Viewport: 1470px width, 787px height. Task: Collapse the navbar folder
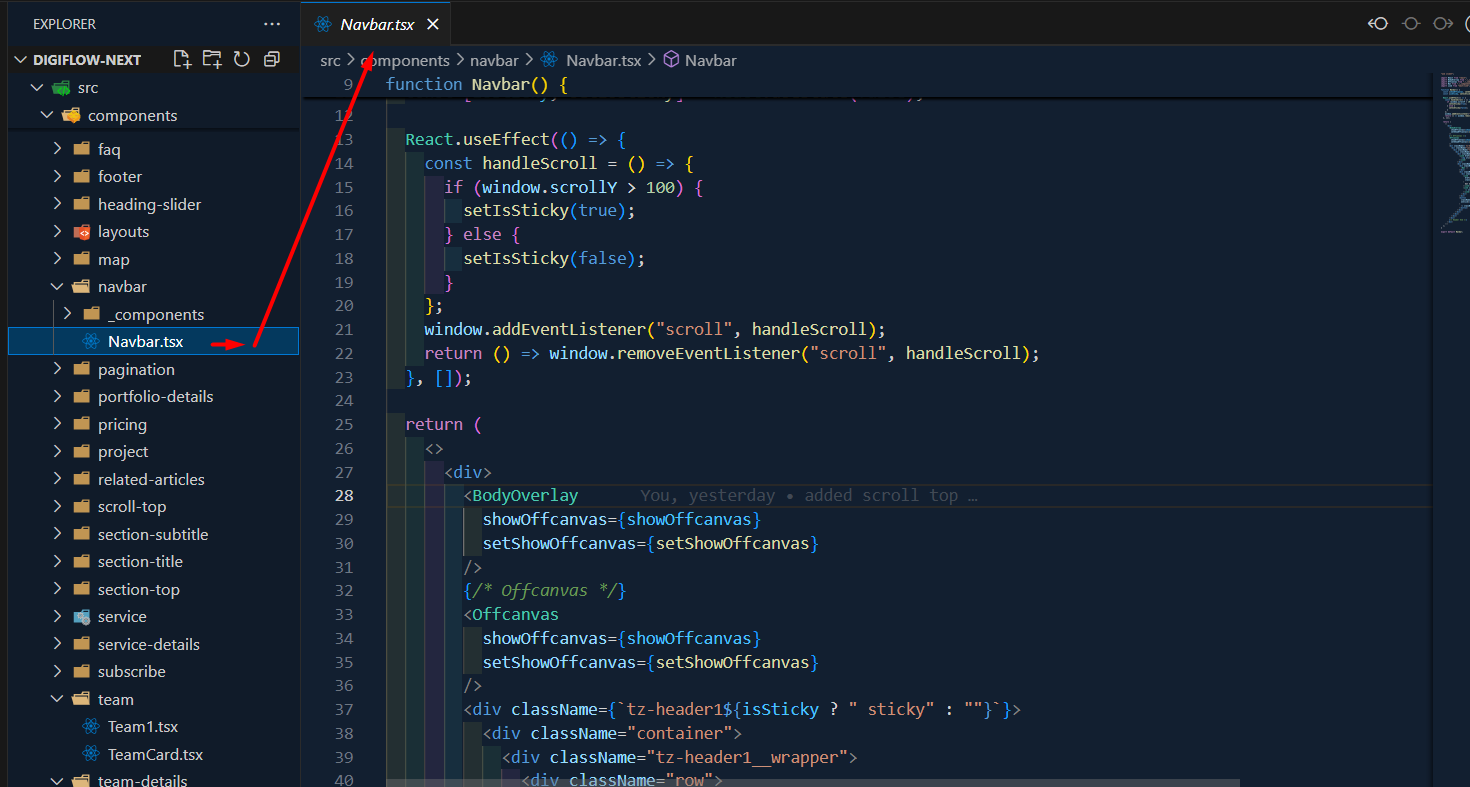coord(57,287)
